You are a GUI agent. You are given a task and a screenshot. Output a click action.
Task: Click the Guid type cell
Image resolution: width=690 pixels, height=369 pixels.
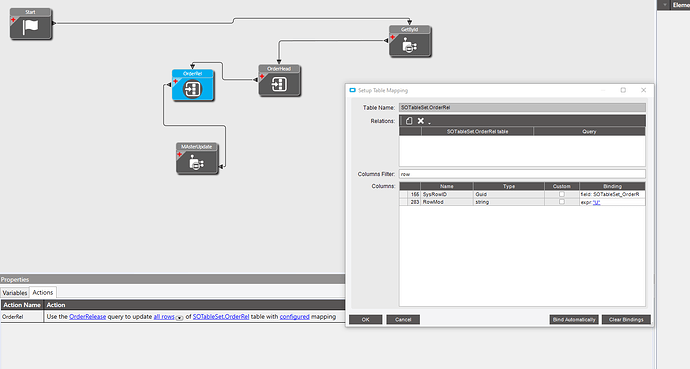509,194
